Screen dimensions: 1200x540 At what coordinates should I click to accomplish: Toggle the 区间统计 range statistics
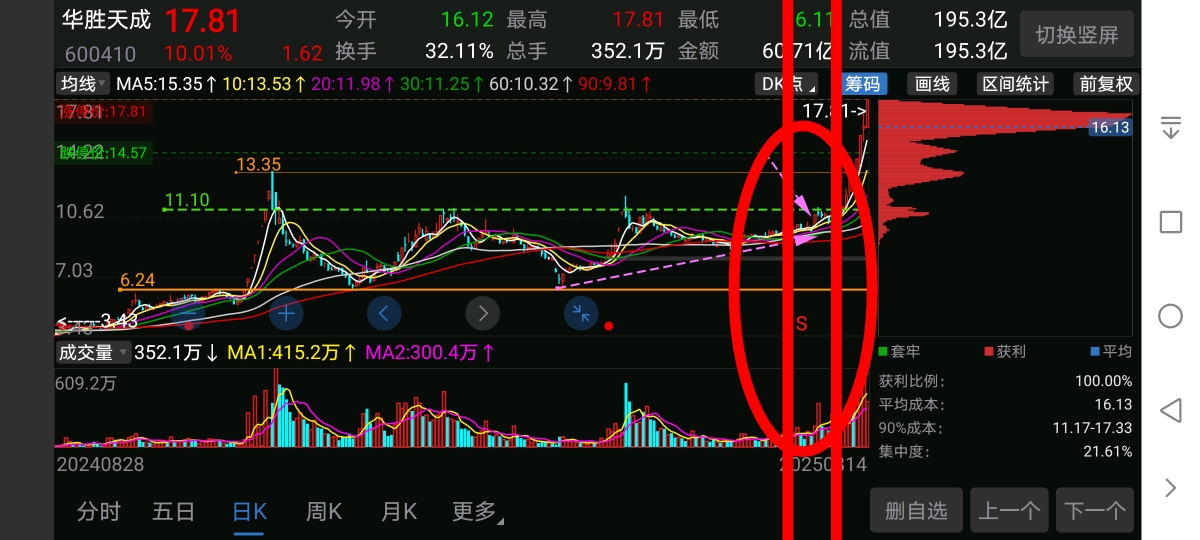1015,84
